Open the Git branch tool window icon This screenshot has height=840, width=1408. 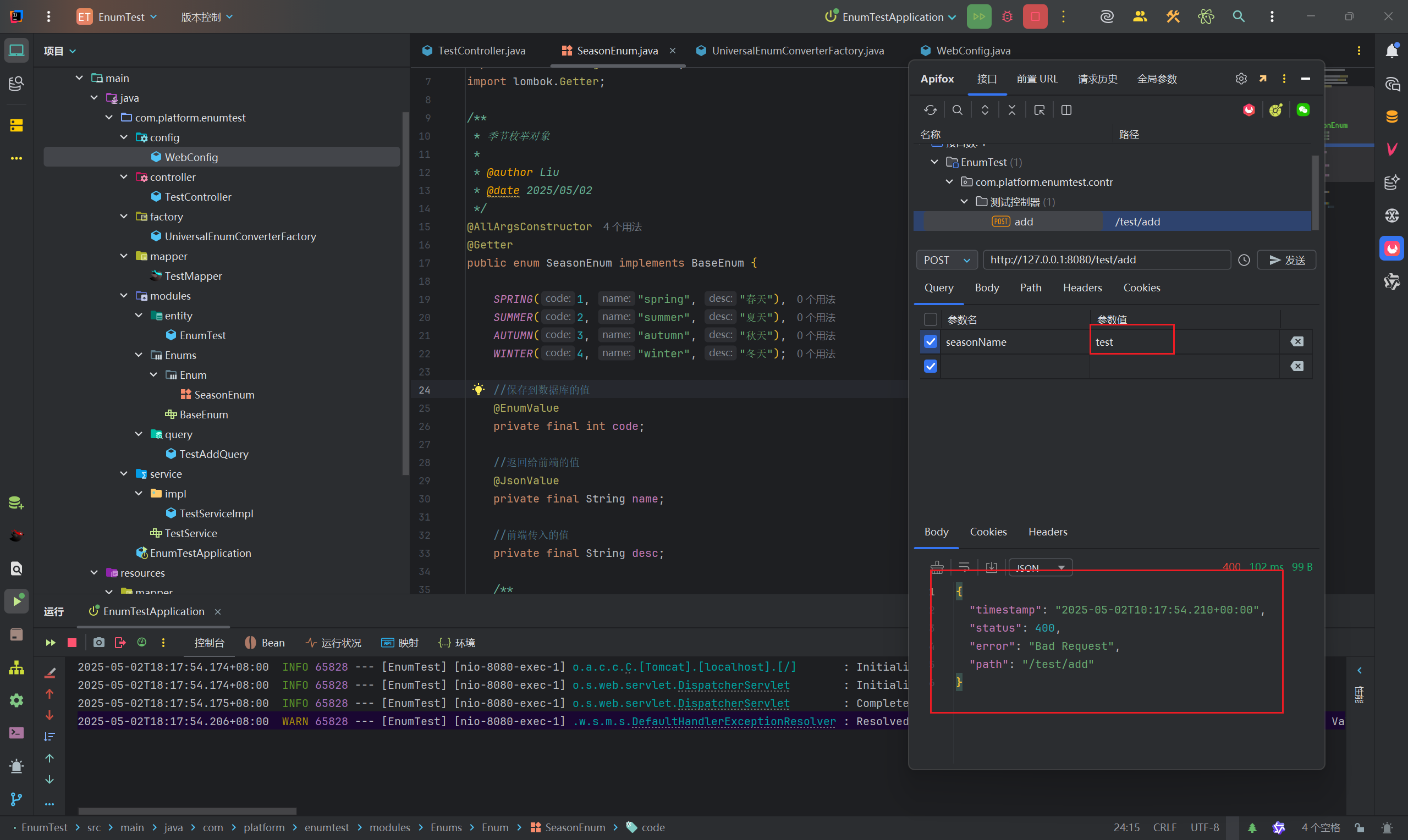pyautogui.click(x=16, y=799)
